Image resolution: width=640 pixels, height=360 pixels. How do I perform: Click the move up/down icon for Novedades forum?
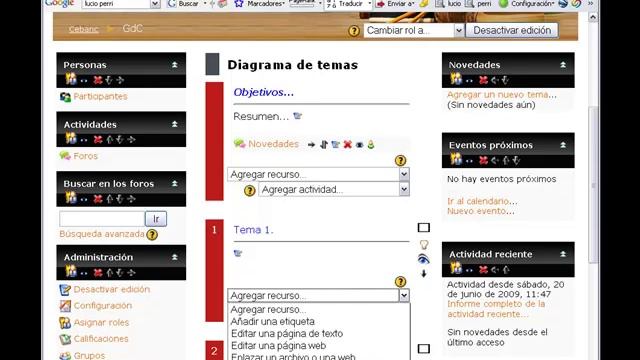coord(324,144)
